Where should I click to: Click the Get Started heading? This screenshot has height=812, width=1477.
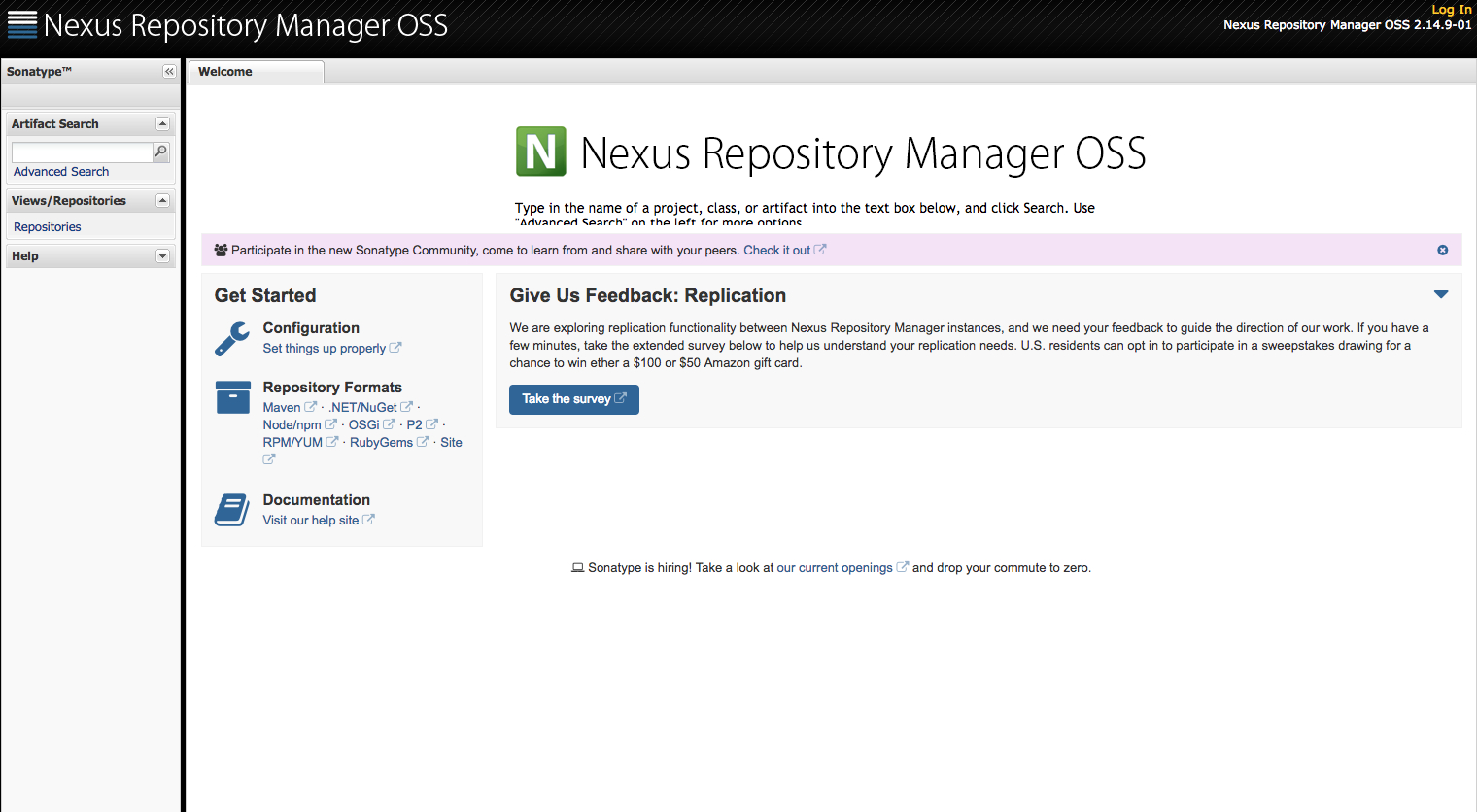pyautogui.click(x=265, y=295)
